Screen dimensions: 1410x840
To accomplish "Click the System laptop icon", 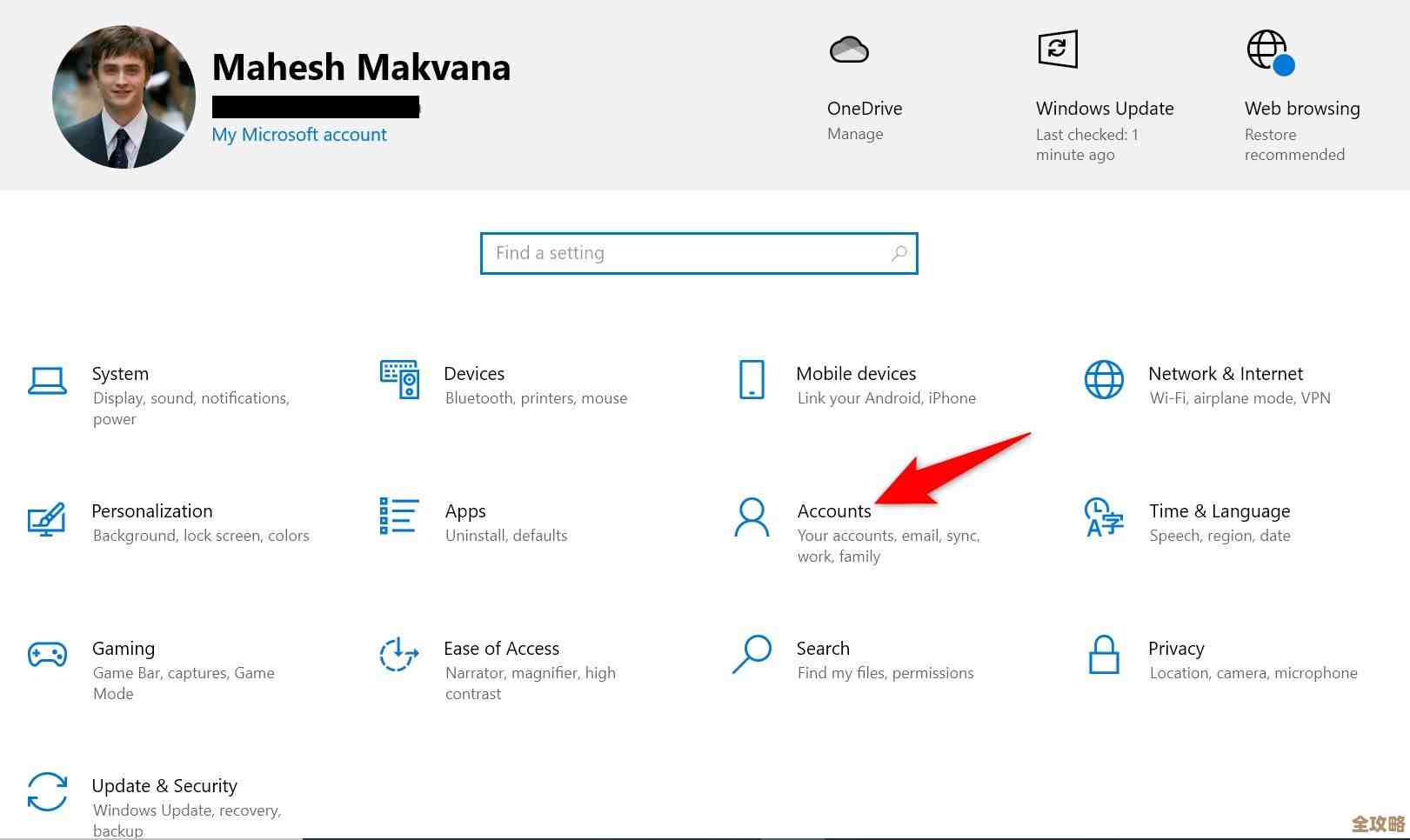I will click(47, 381).
